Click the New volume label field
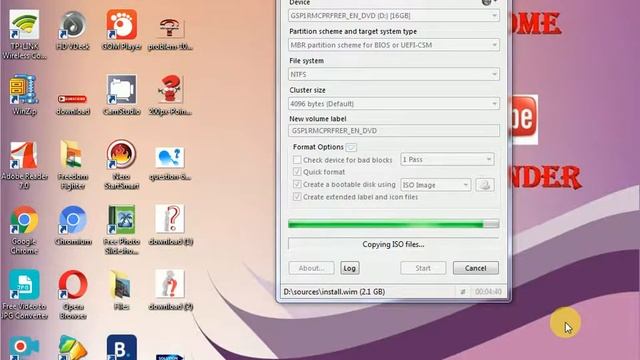Screen dimensions: 640x360 pos(393,131)
